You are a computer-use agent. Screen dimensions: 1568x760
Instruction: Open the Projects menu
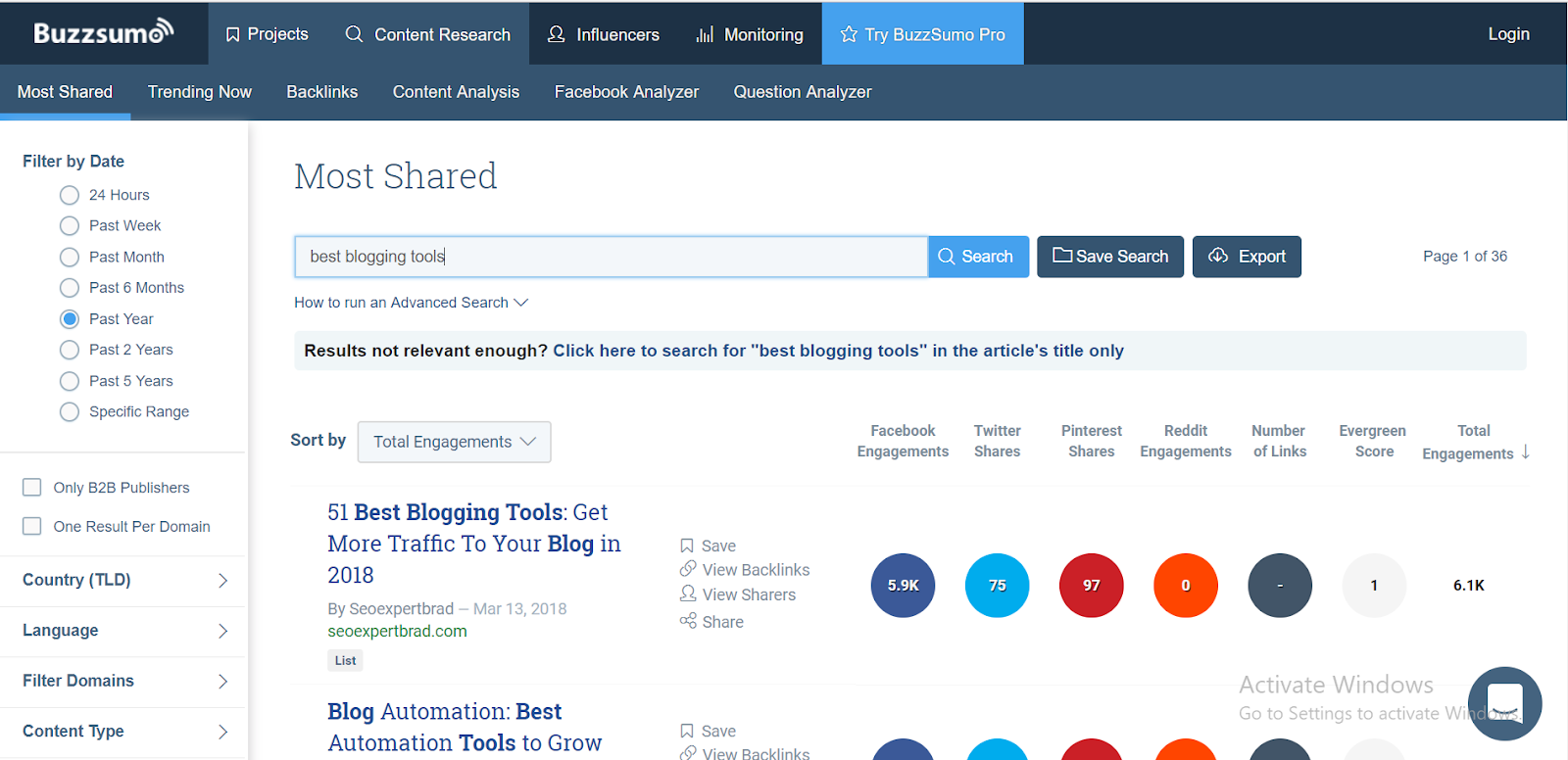pos(267,34)
